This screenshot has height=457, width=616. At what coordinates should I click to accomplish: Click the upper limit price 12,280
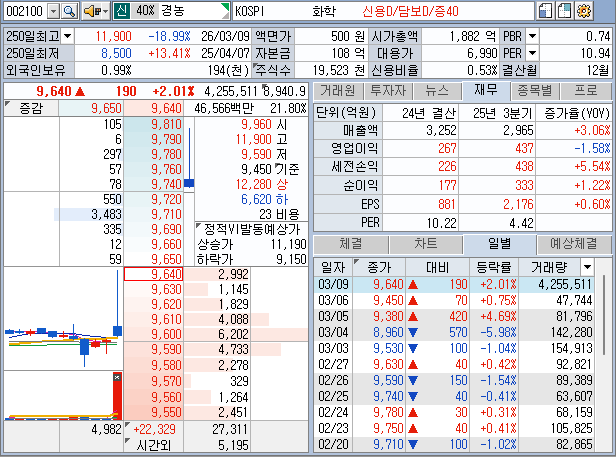(254, 184)
